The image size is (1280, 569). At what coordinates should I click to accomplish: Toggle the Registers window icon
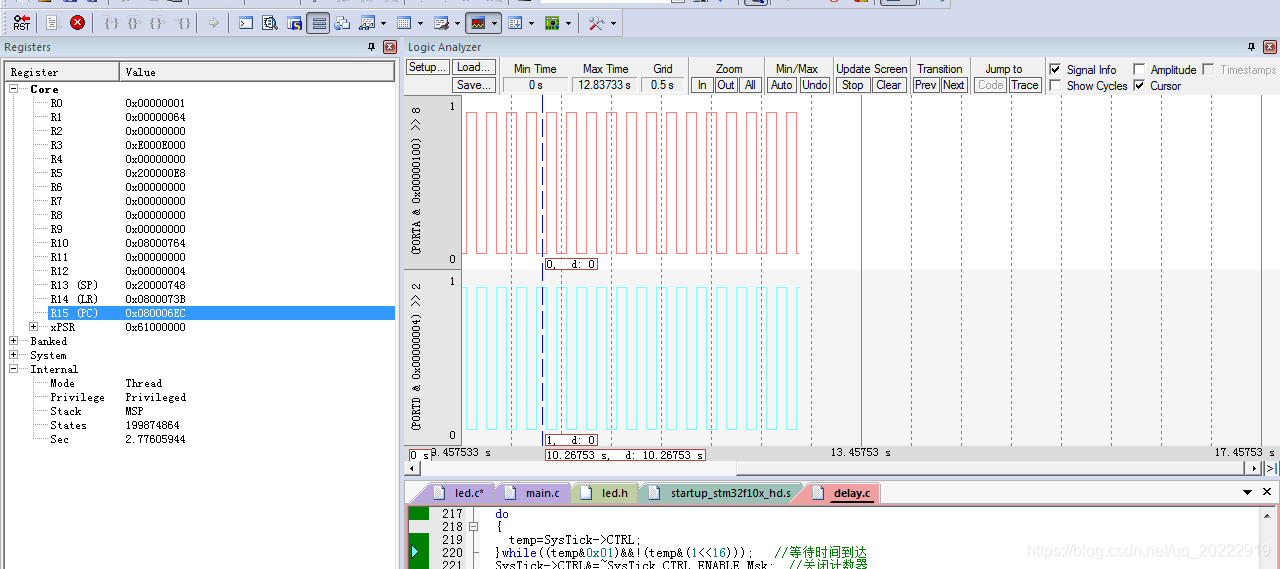coord(319,23)
